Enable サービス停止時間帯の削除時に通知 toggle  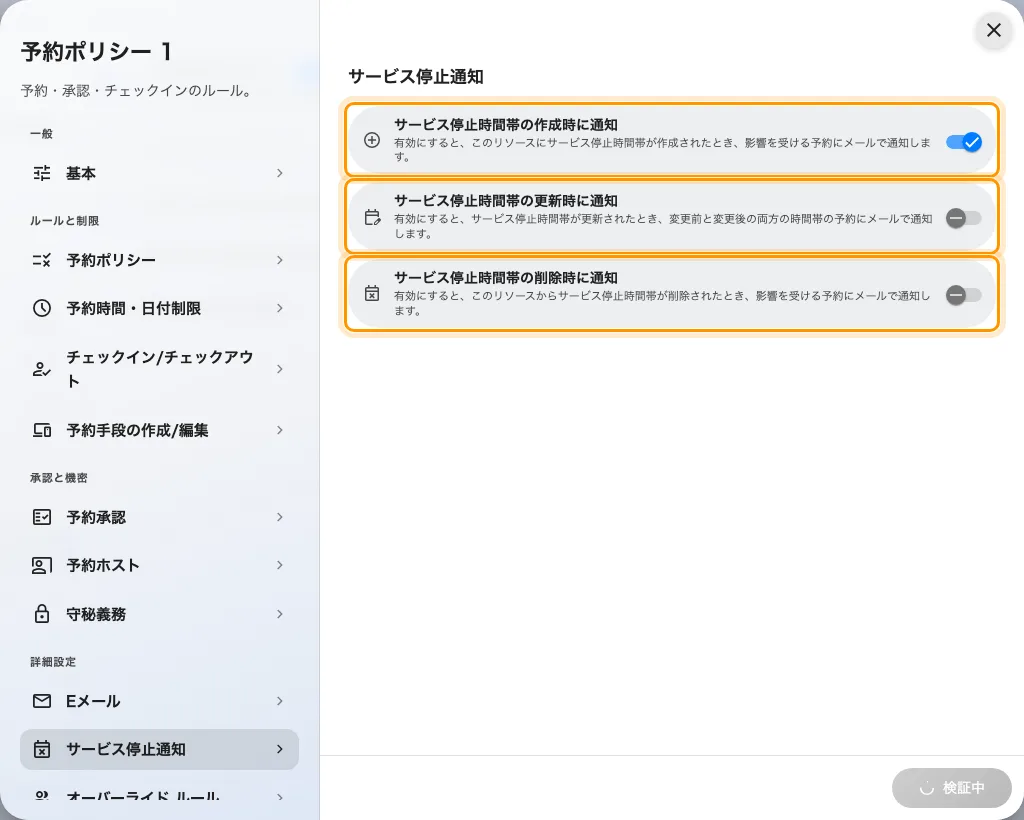(x=964, y=295)
